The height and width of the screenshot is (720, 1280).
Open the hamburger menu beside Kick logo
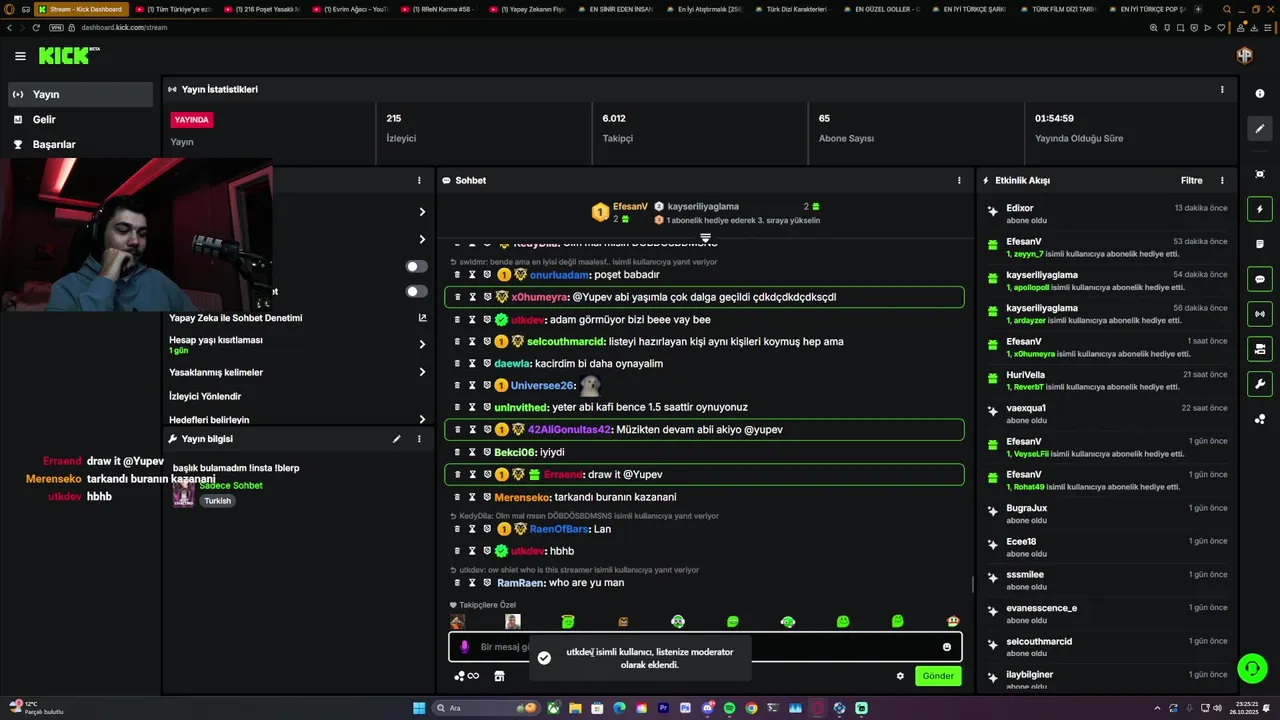coord(20,56)
